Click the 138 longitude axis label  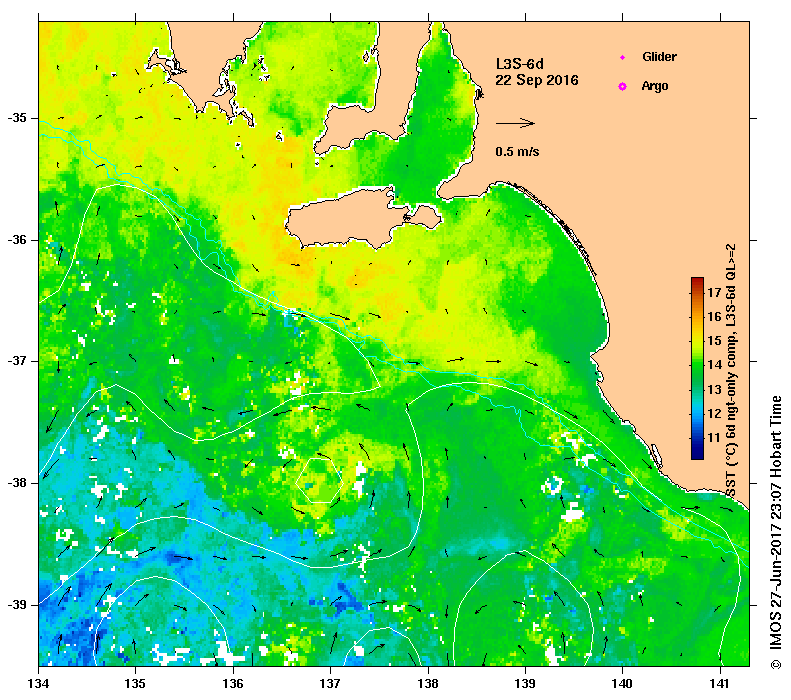pyautogui.click(x=428, y=684)
